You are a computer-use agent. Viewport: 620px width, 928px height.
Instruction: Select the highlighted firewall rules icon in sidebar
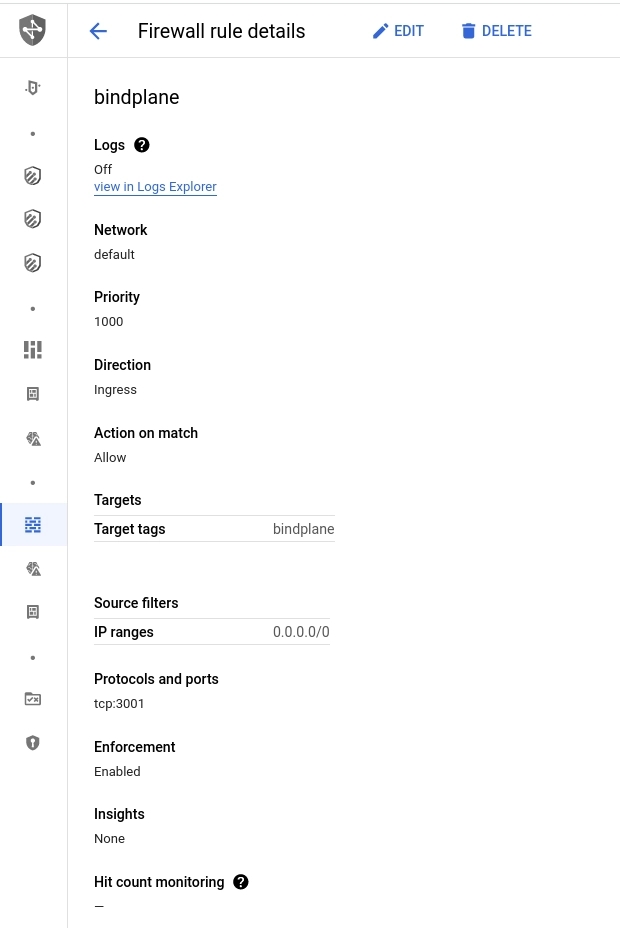(x=32, y=524)
